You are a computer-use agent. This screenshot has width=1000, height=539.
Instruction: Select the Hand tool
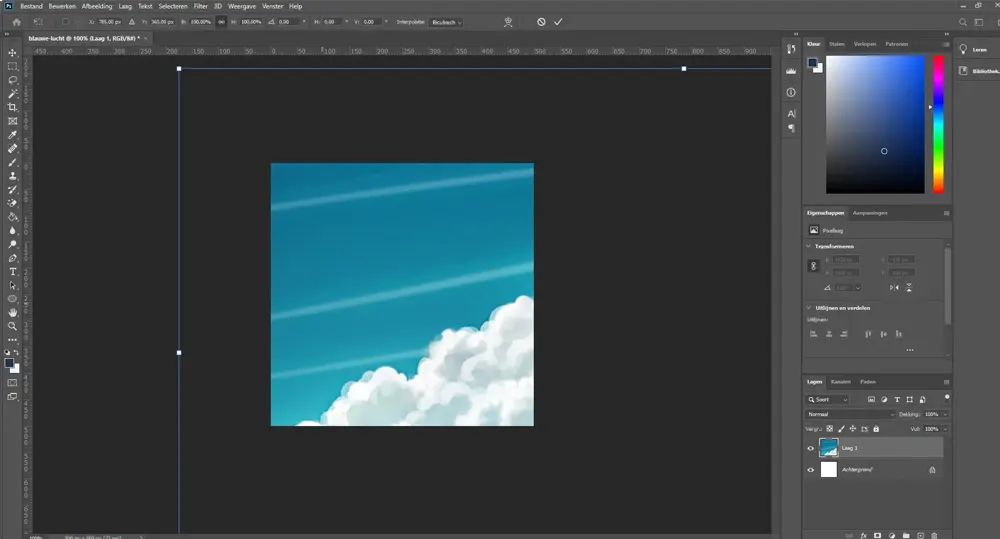point(12,313)
